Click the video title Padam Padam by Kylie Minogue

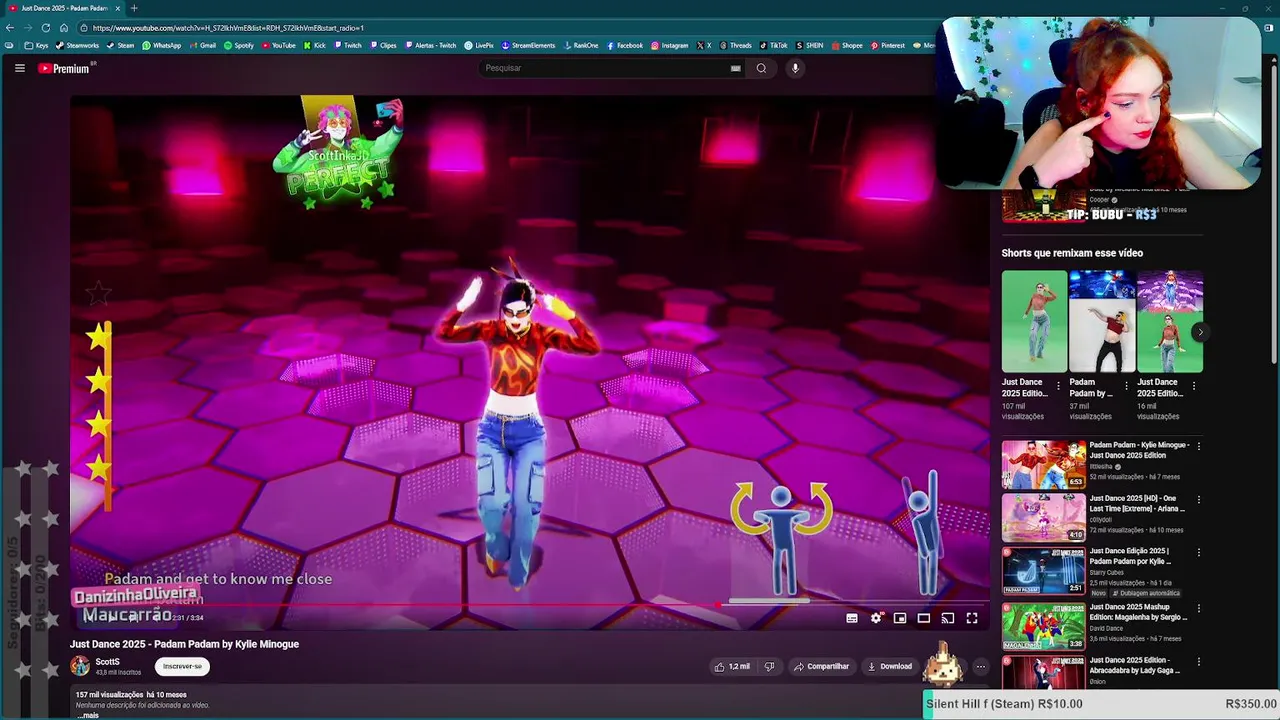tap(184, 644)
